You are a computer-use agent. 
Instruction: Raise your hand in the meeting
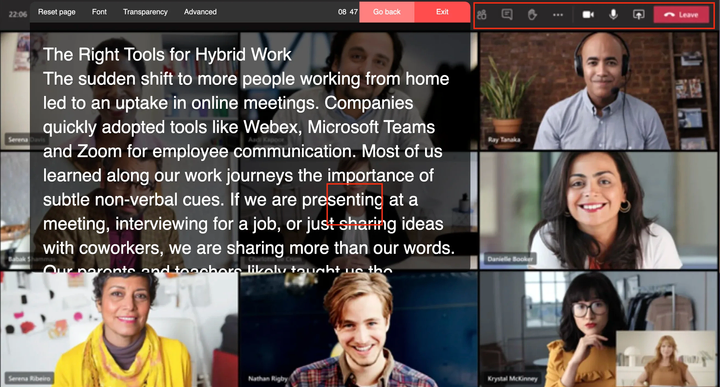[532, 15]
